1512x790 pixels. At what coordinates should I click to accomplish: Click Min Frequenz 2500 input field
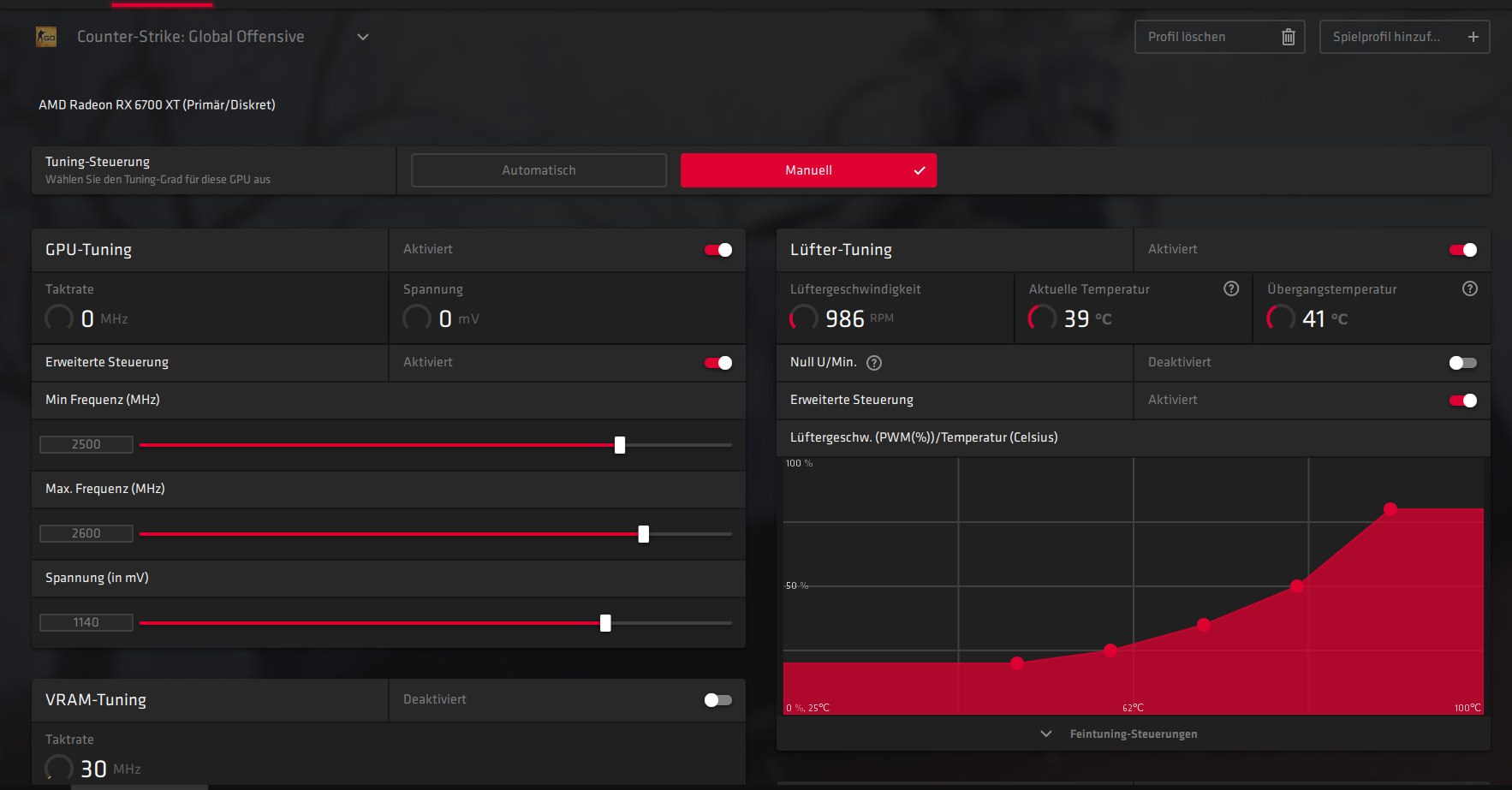[86, 444]
